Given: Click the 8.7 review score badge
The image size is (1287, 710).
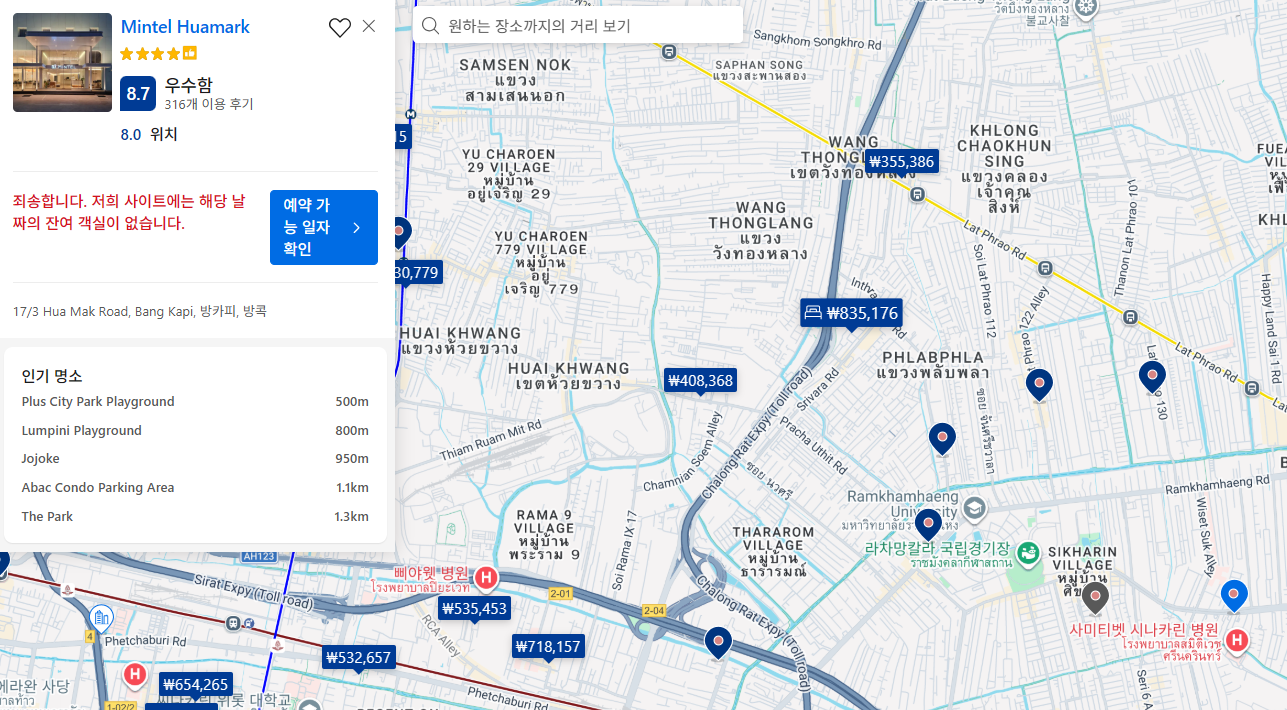Looking at the screenshot, I should tap(137, 94).
